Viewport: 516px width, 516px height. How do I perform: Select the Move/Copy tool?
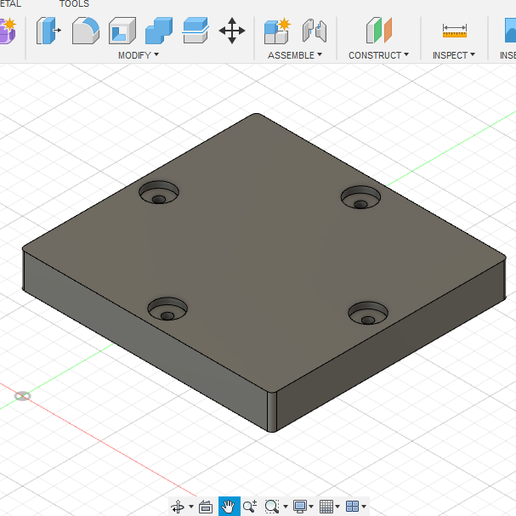(x=232, y=31)
